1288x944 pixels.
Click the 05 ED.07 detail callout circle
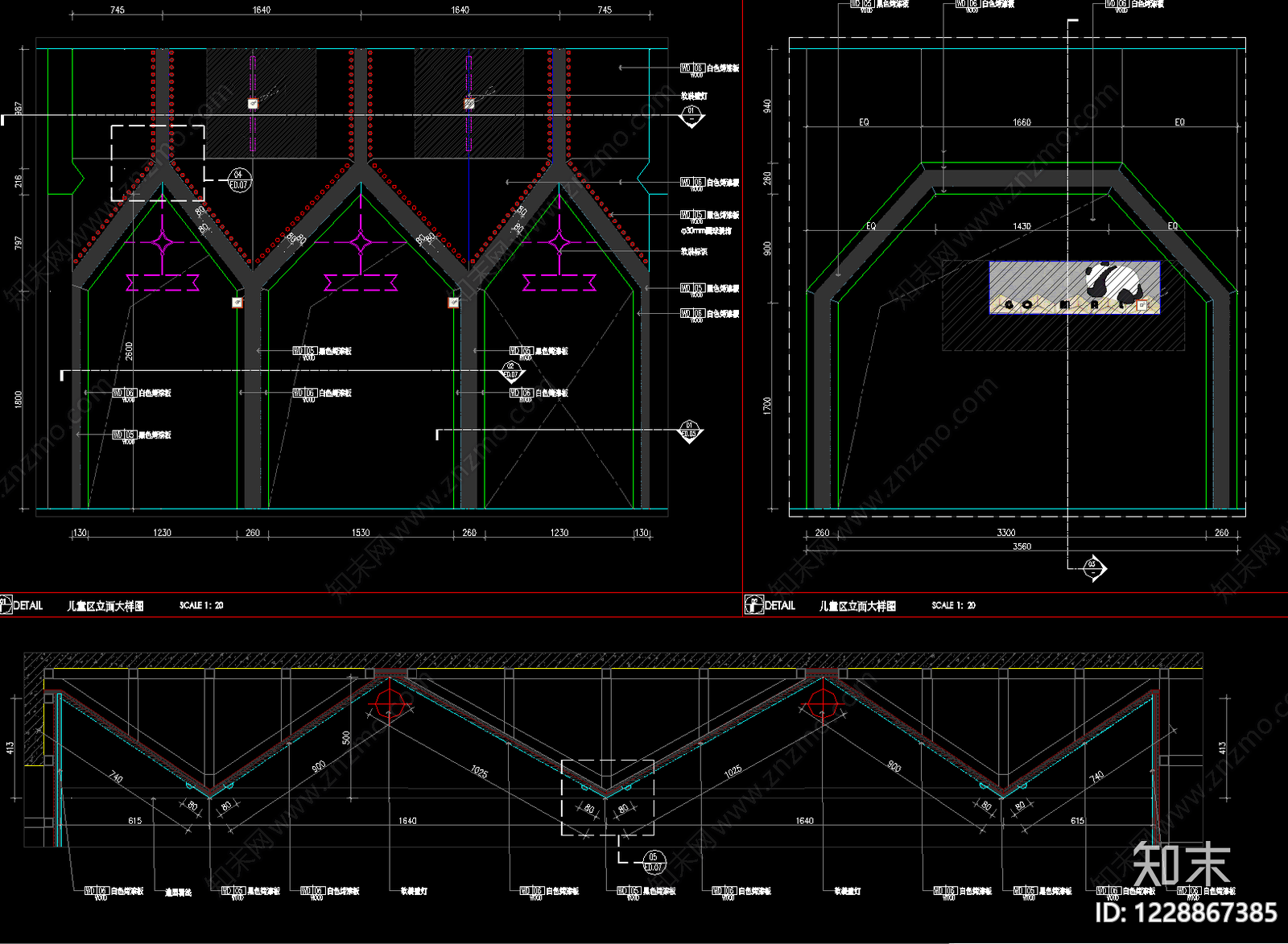point(653,863)
